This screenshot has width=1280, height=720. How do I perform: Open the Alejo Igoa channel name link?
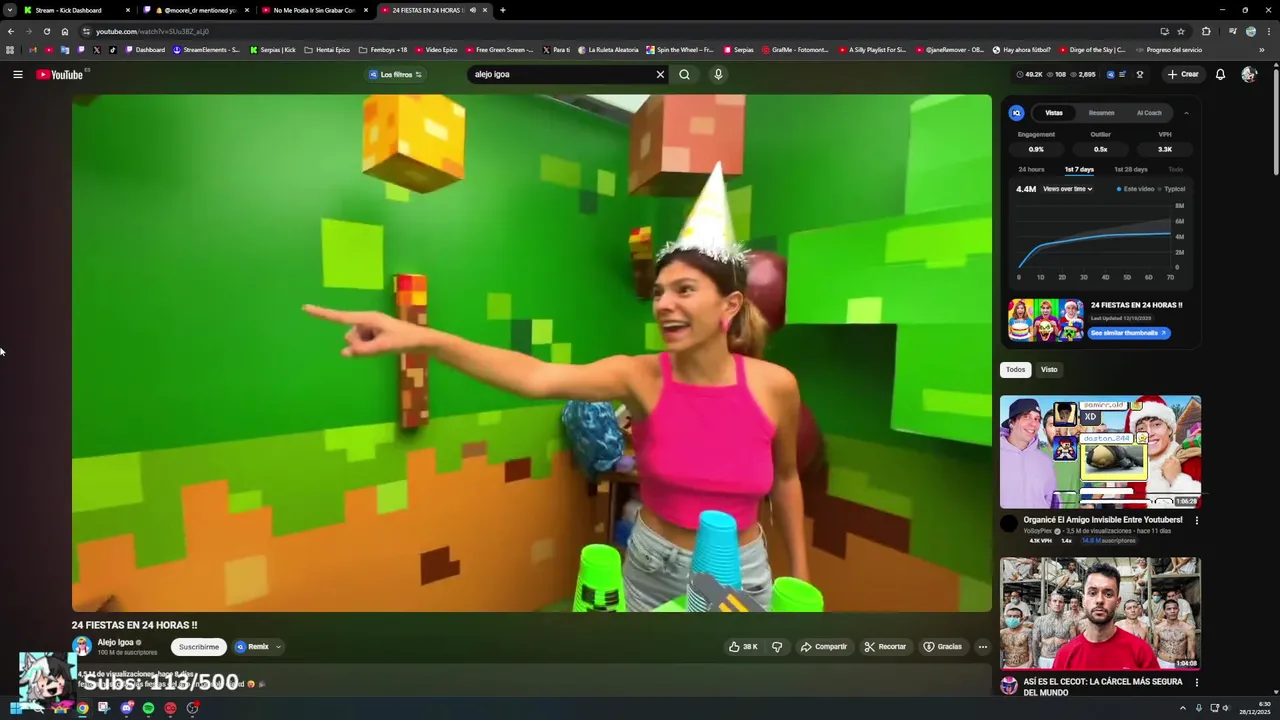(115, 642)
